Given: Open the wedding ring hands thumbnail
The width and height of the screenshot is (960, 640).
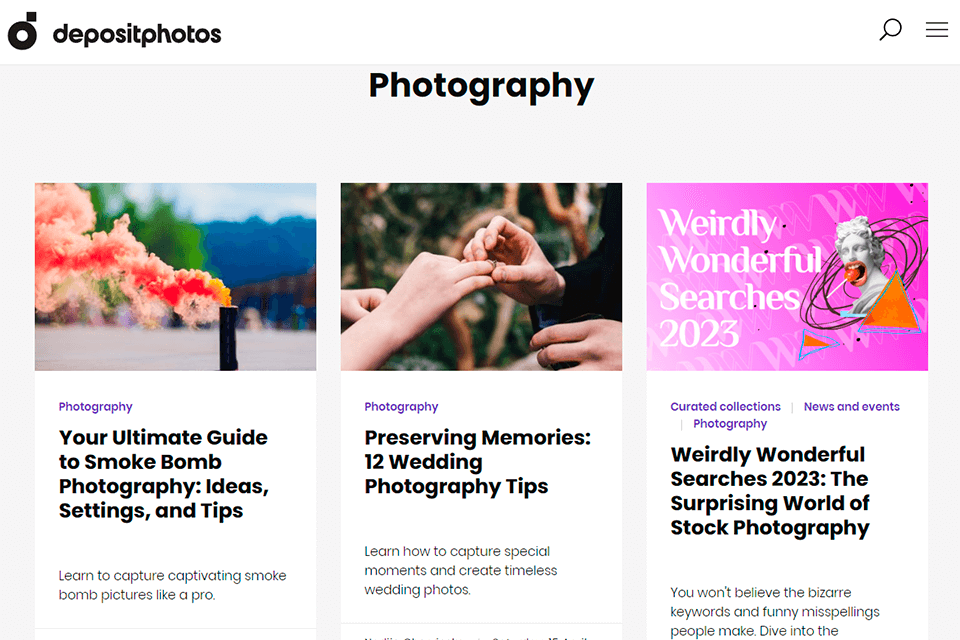Looking at the screenshot, I should [x=481, y=277].
